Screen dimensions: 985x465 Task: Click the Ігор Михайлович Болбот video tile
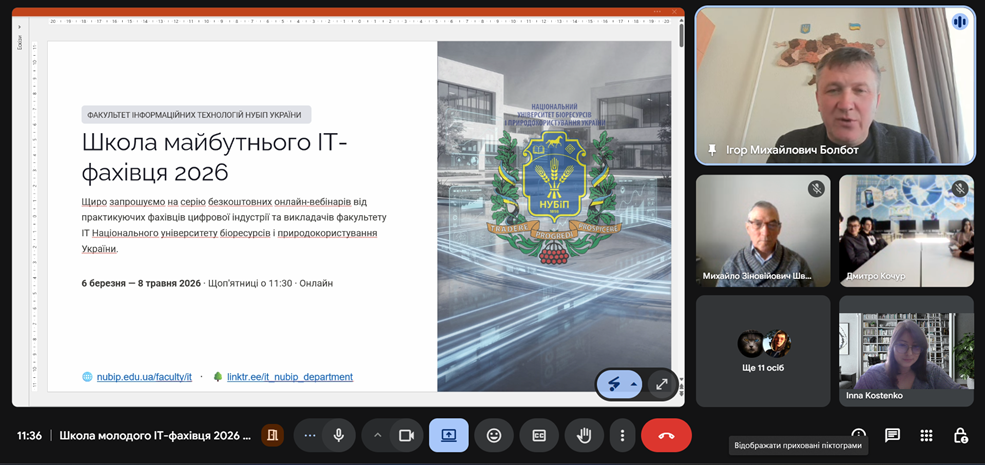point(835,85)
